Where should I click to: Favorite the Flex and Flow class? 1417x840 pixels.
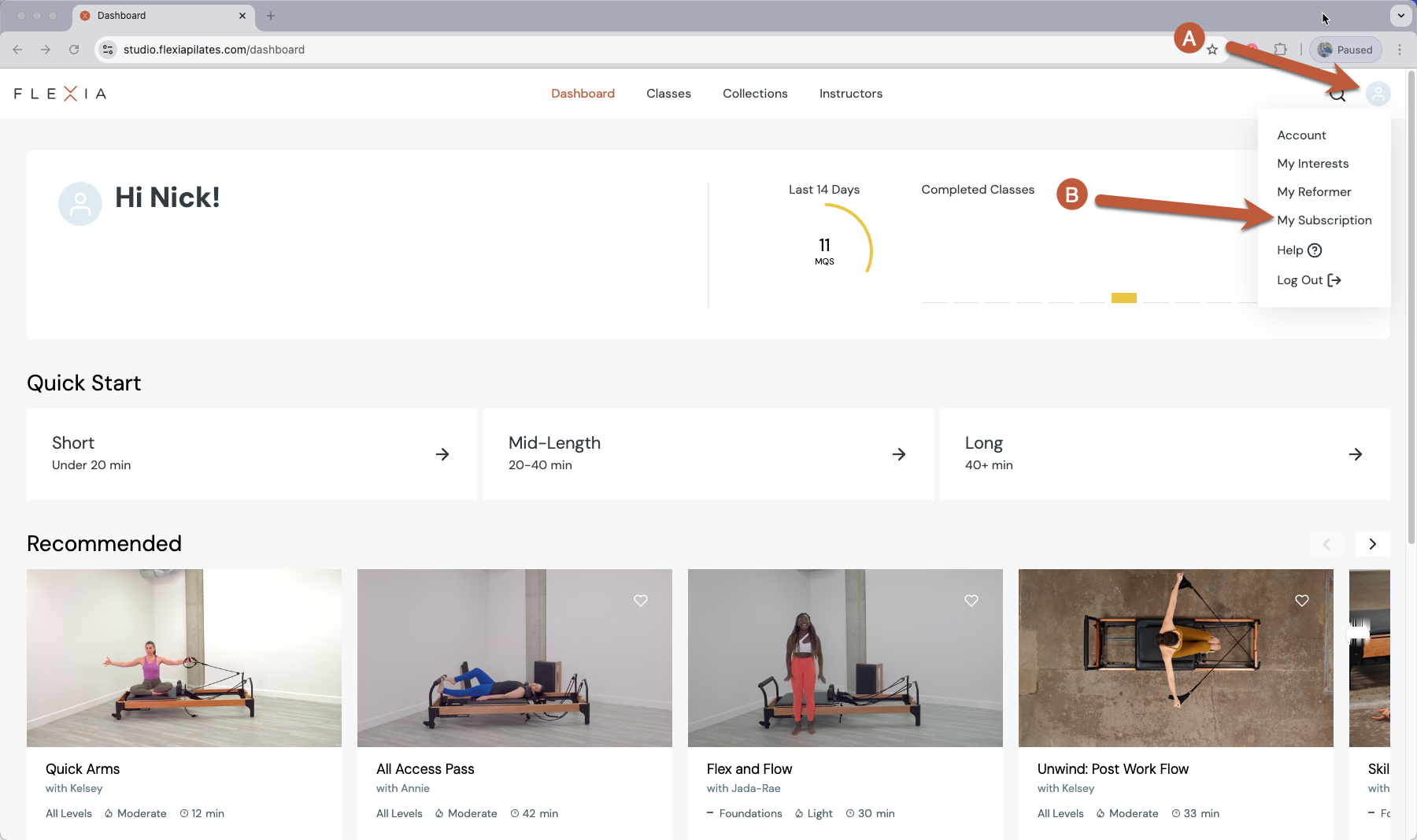tap(971, 601)
